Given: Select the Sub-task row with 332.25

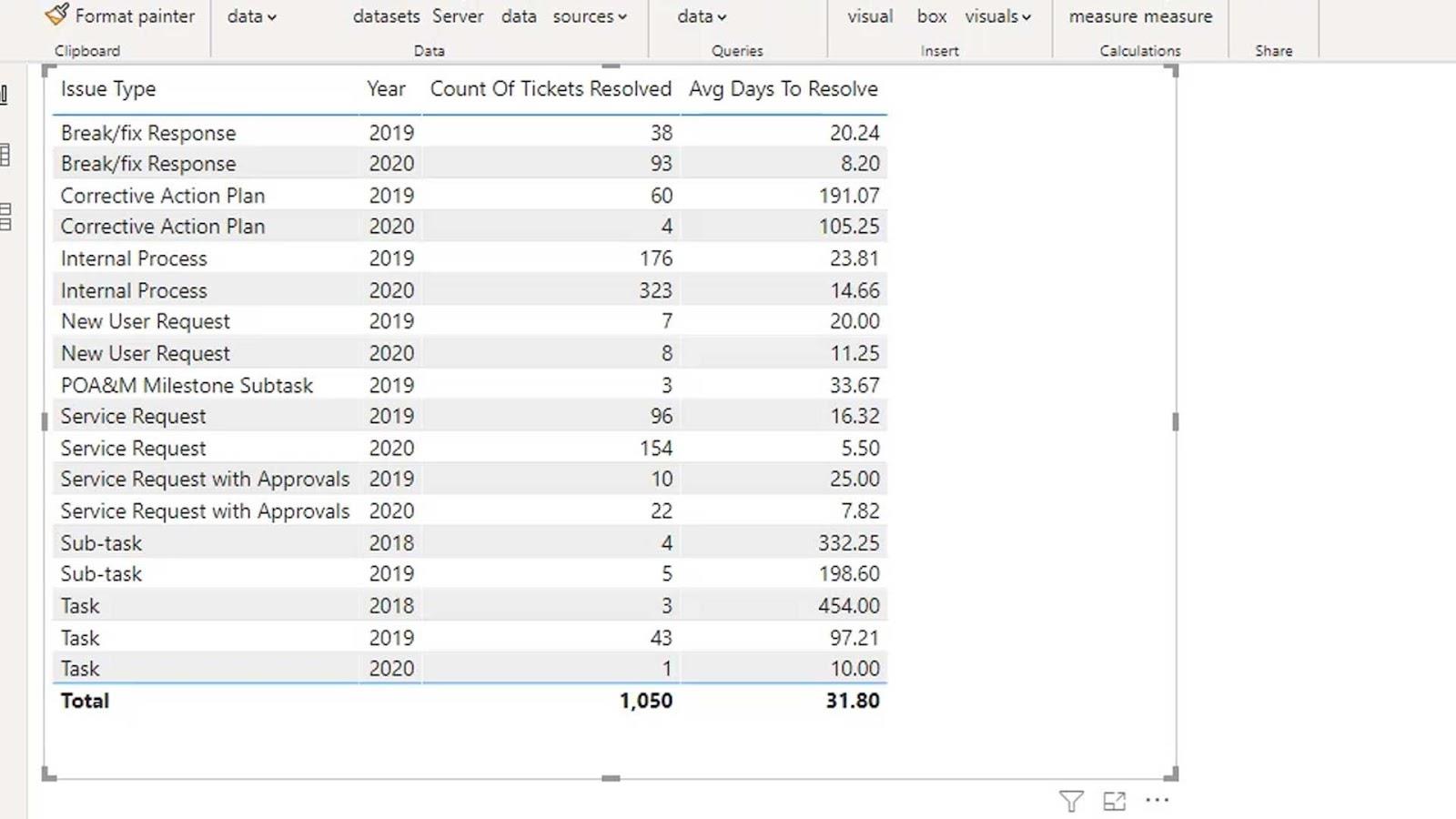Looking at the screenshot, I should click(x=470, y=542).
